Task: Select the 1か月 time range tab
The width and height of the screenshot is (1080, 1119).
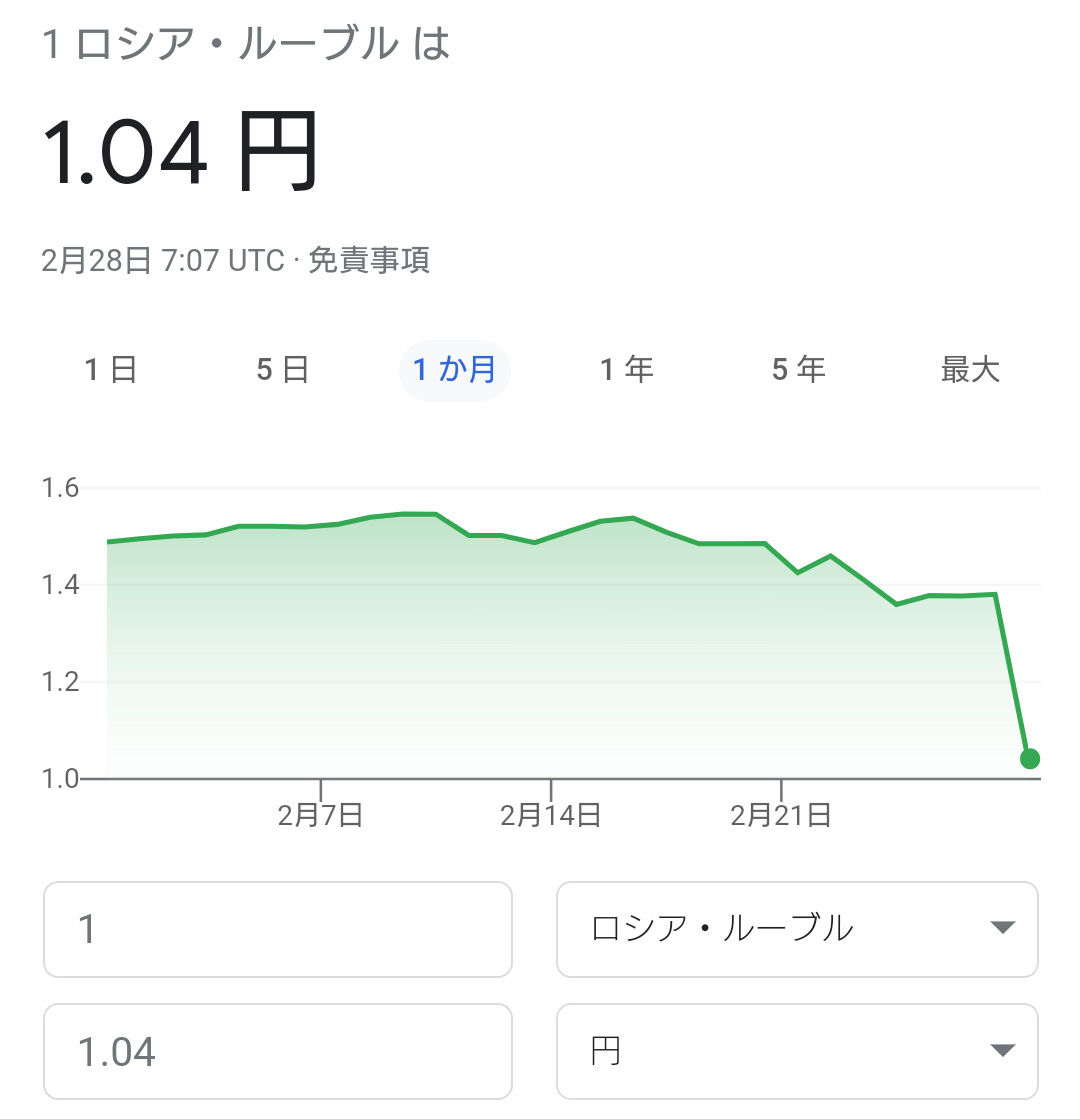Action: (455, 370)
